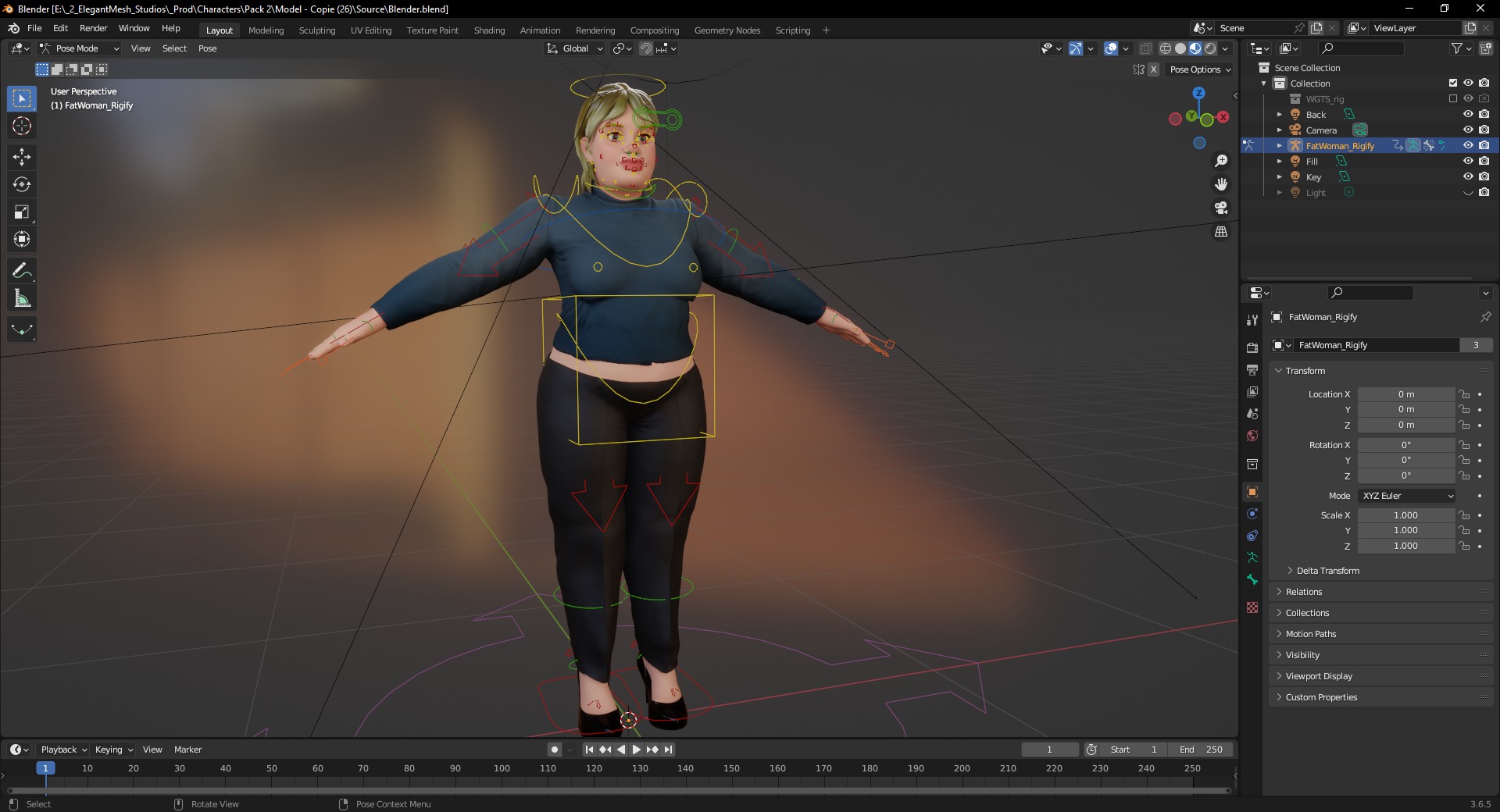Open the Playback popover
This screenshot has height=812, width=1500.
click(63, 750)
